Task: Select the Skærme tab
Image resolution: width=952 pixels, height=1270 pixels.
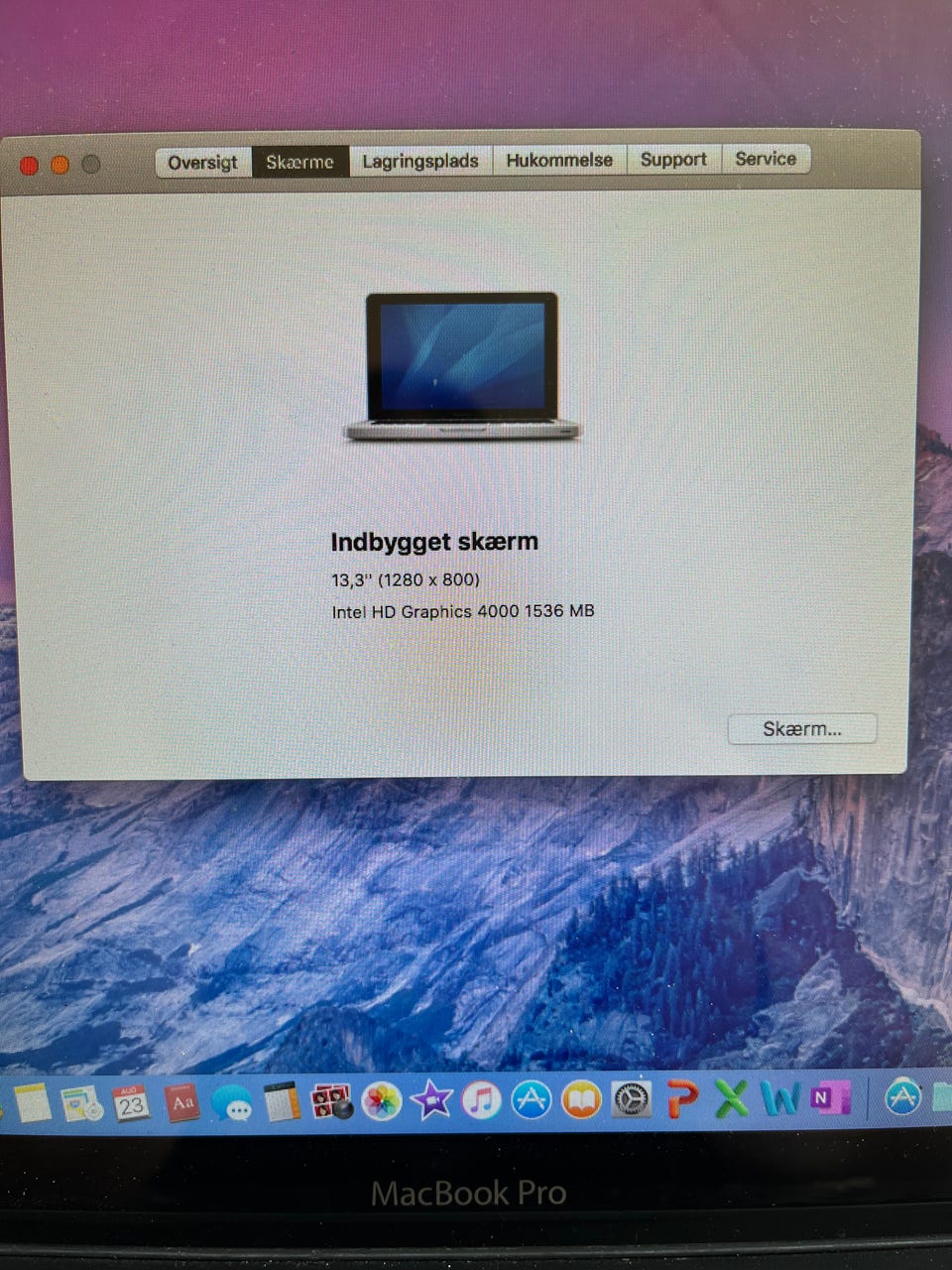Action: click(299, 162)
